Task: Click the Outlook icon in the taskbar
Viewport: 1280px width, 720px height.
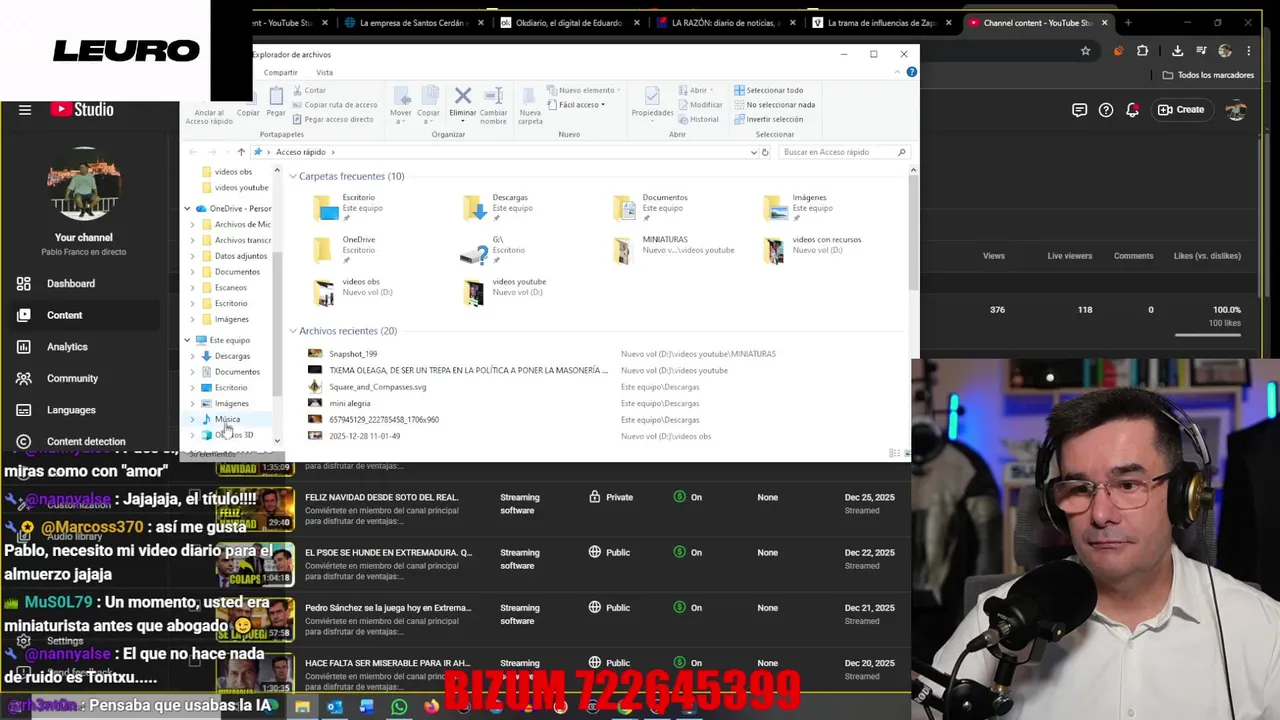Action: 334,707
